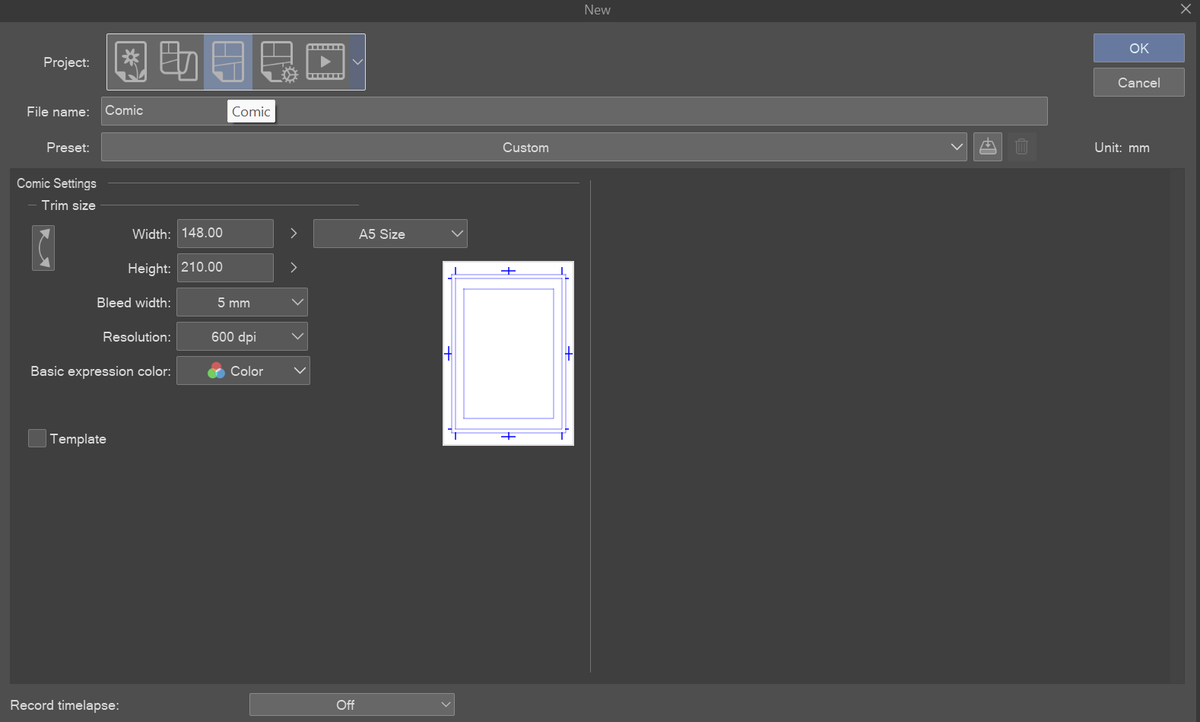Swap width and height orientation icon

click(43, 248)
